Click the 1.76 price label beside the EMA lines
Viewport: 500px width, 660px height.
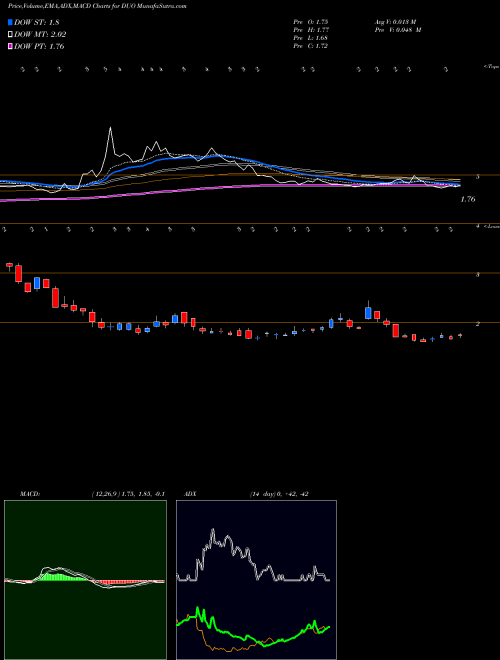click(x=468, y=199)
